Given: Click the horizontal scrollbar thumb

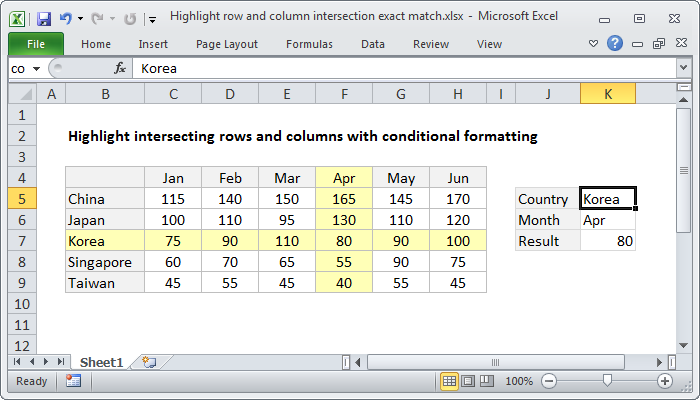Looking at the screenshot, I should coord(496,362).
